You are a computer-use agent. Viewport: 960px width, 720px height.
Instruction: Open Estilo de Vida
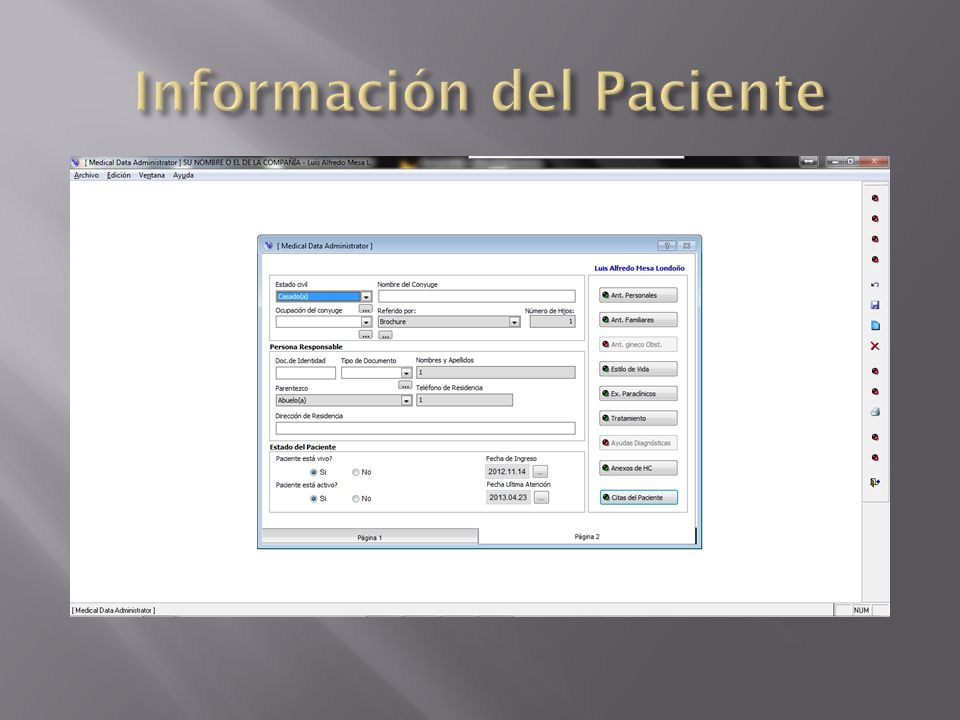638,369
